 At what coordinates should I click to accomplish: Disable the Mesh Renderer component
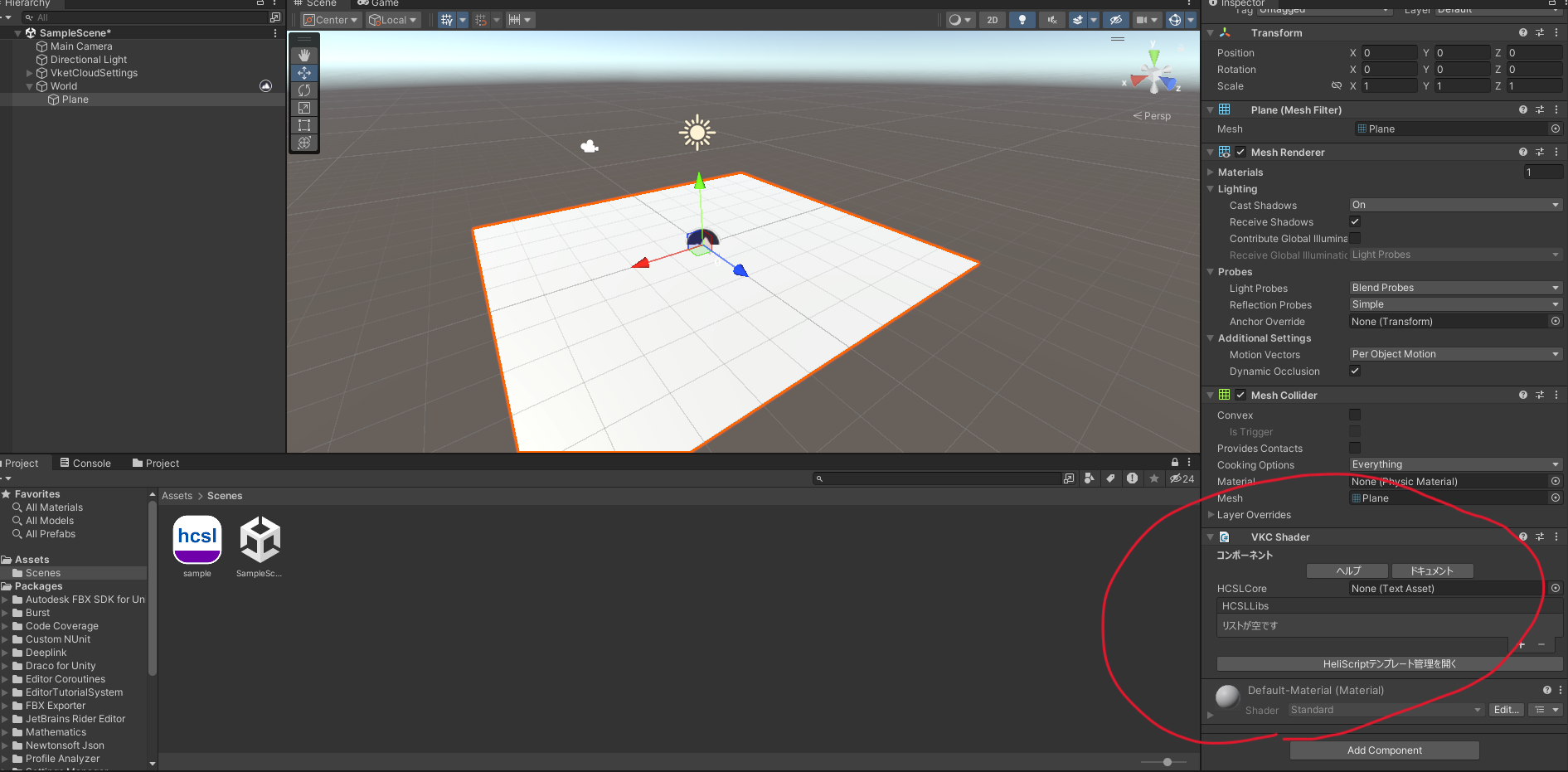coord(1240,152)
